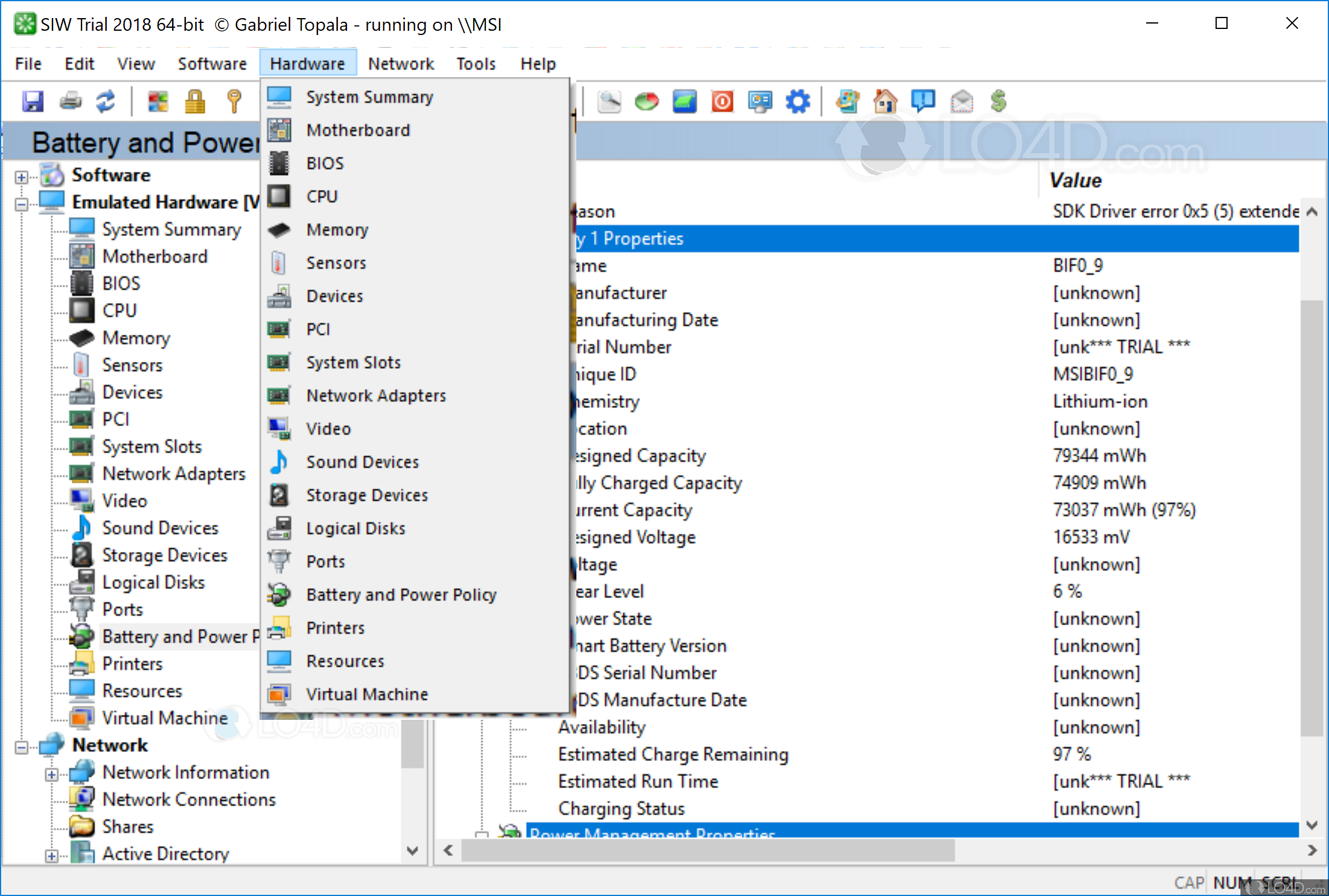Click the key toolbar icon
Screen dimensions: 1329x896
point(234,101)
